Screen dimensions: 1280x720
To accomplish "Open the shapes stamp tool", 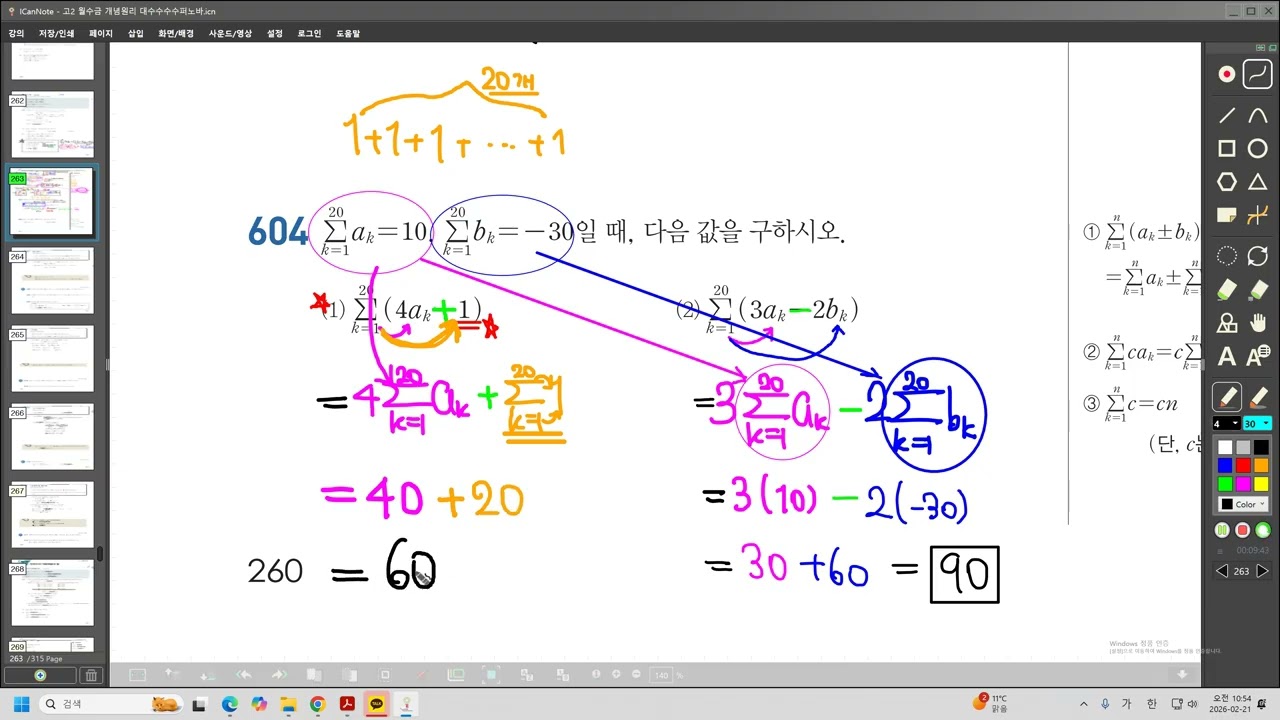I will 1226,323.
